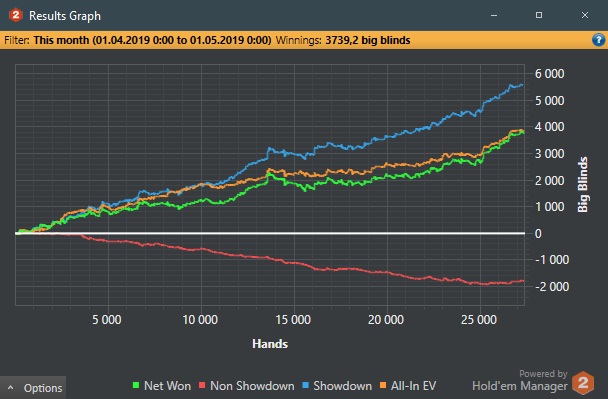Click the '25 000' x-axis label
608x399 pixels.
478,320
